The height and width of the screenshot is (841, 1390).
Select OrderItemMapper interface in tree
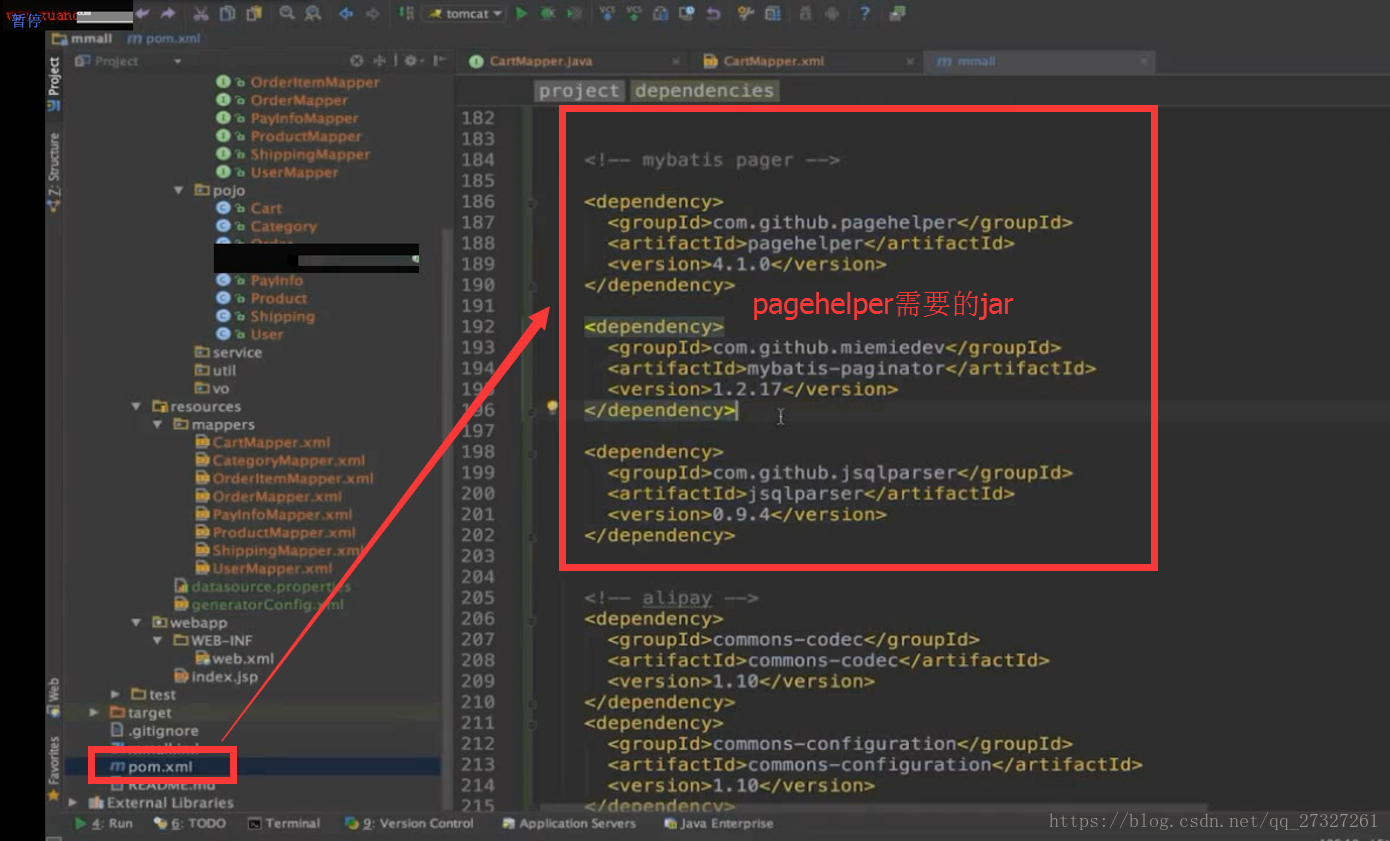pyautogui.click(x=315, y=82)
